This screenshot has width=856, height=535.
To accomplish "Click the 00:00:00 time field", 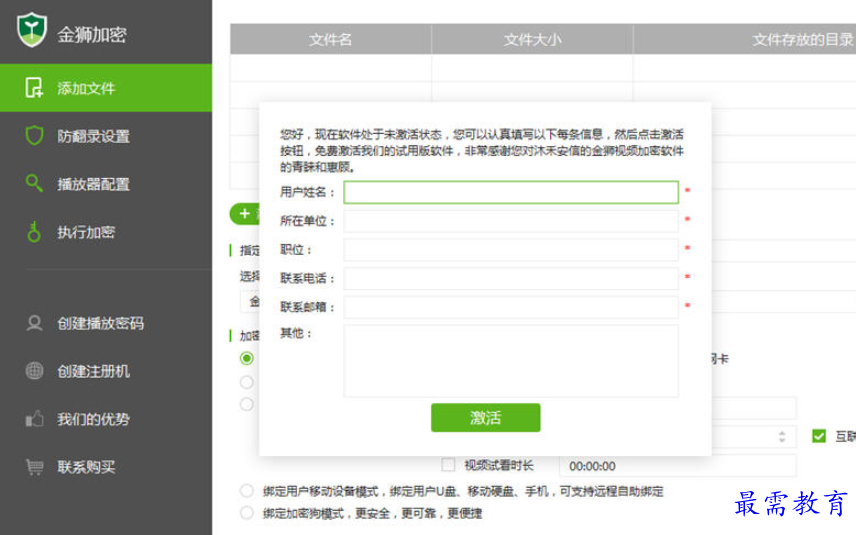I will point(677,466).
